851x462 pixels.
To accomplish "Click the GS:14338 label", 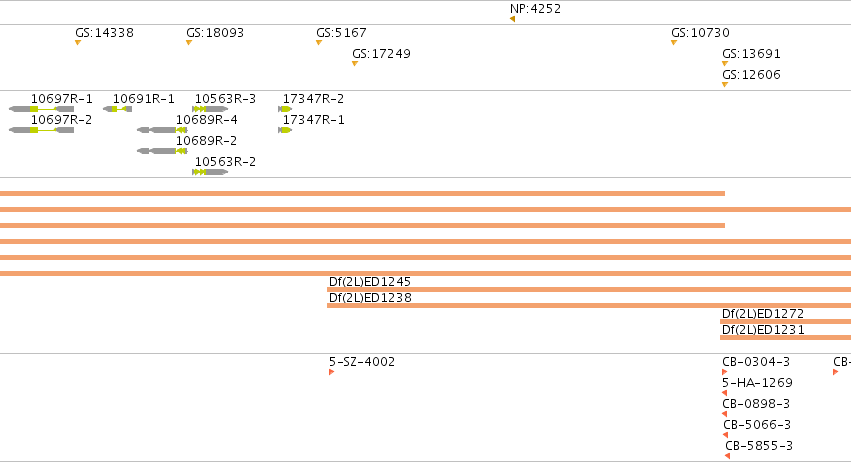I will (104, 33).
